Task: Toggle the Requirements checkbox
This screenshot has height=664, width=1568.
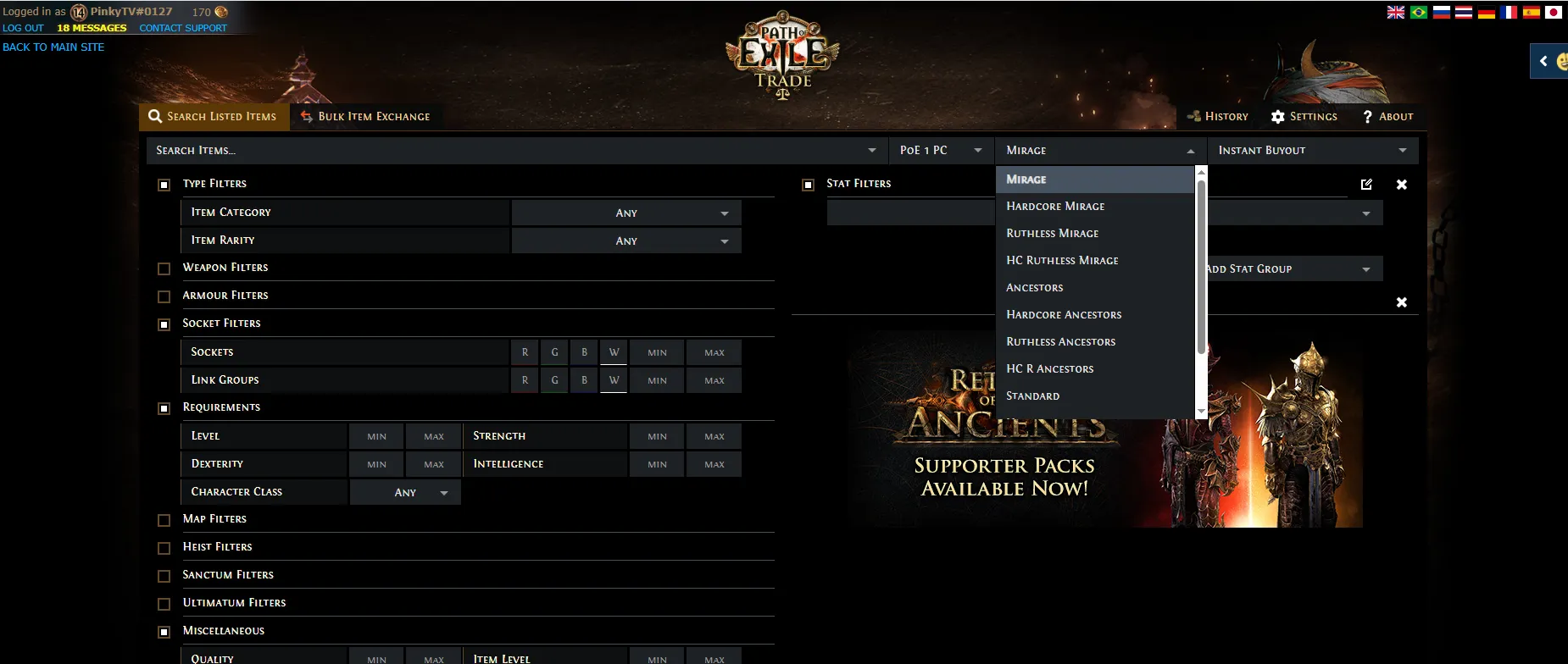Action: (164, 408)
